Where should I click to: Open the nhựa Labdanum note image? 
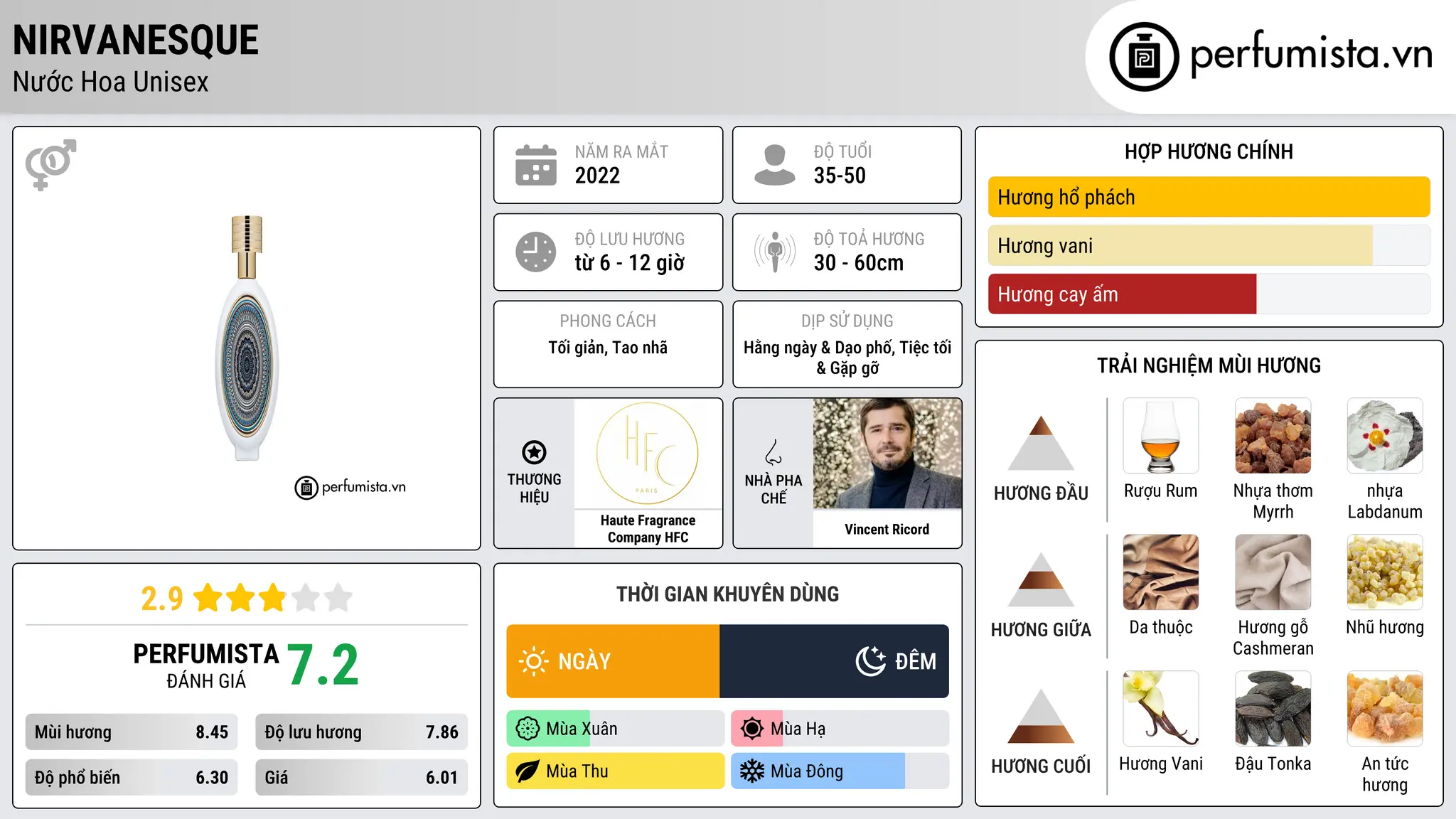pos(1385,436)
